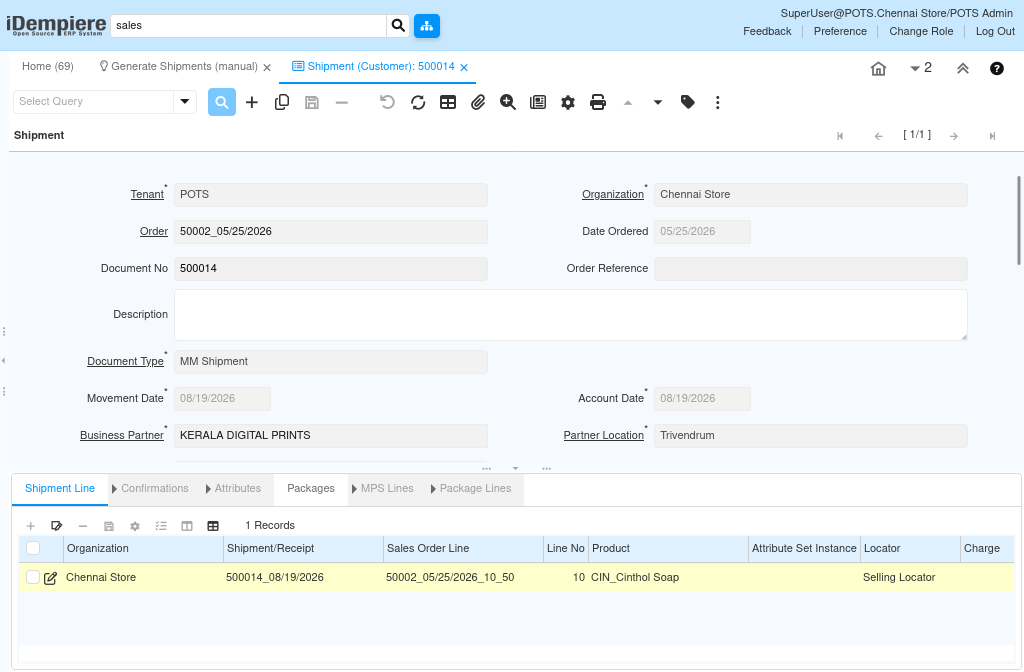Open the three-dot more options menu
The height and width of the screenshot is (672, 1024).
tap(718, 103)
